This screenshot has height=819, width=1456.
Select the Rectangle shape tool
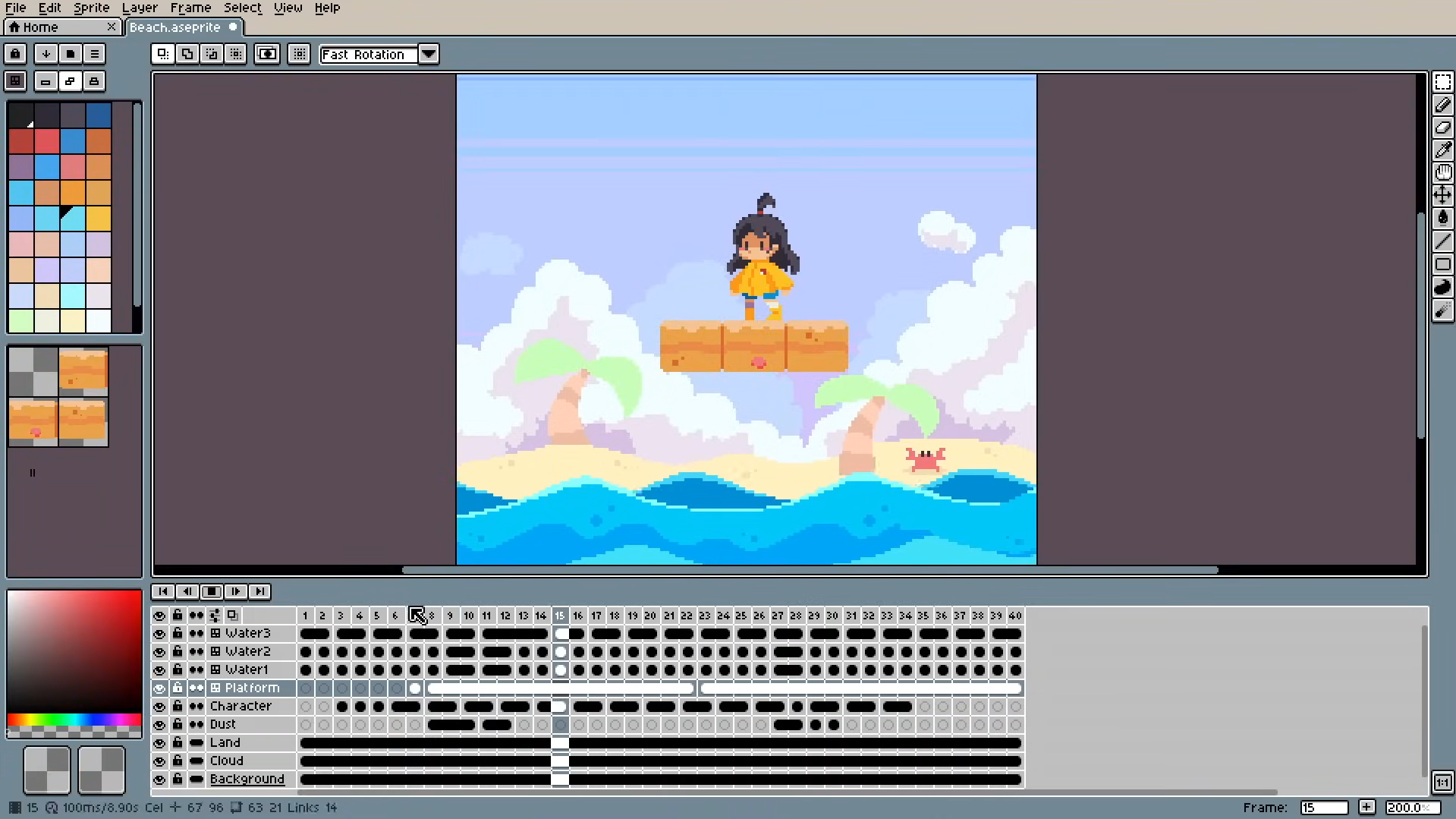coord(1442,265)
